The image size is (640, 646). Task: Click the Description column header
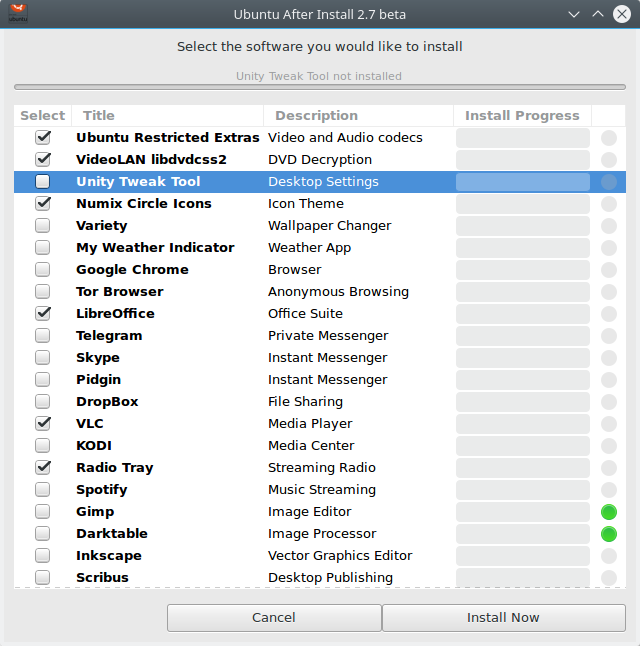pos(358,115)
